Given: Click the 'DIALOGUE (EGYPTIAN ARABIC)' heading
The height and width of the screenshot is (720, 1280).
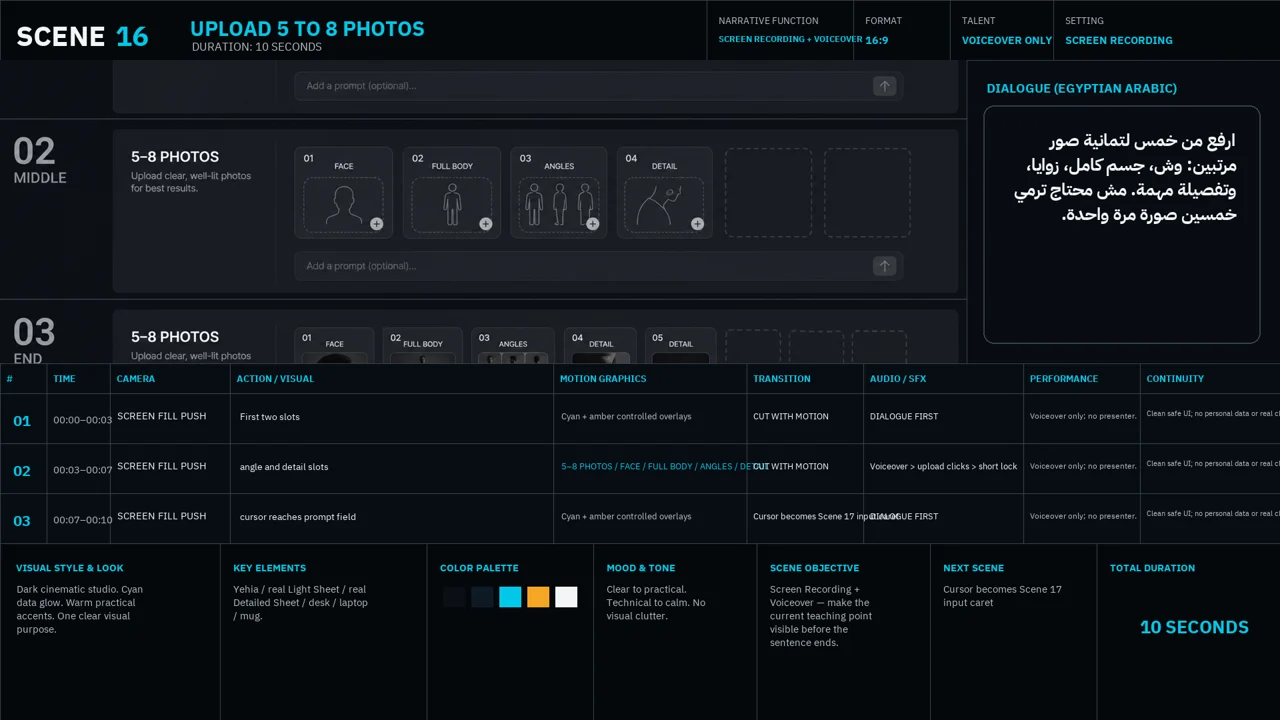Looking at the screenshot, I should pyautogui.click(x=1082, y=88).
